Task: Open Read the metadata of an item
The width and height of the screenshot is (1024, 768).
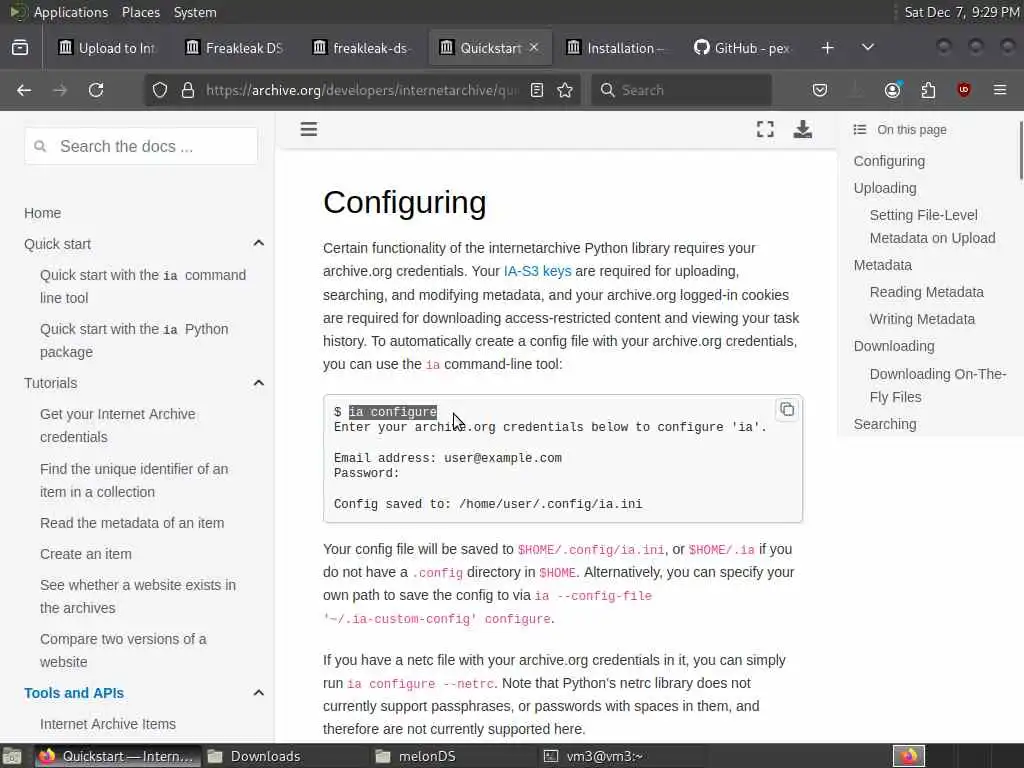Action: tap(132, 523)
